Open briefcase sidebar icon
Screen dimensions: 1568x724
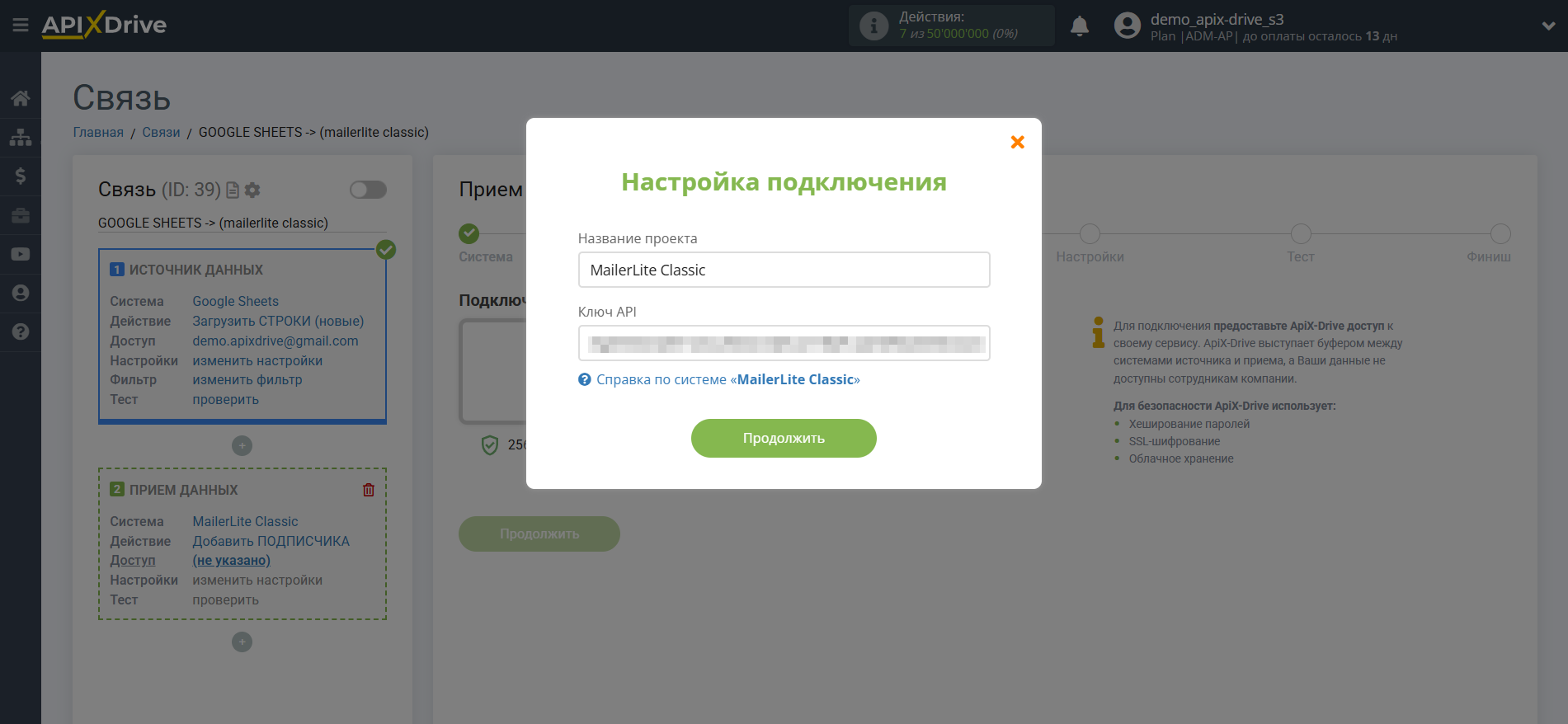tap(21, 215)
